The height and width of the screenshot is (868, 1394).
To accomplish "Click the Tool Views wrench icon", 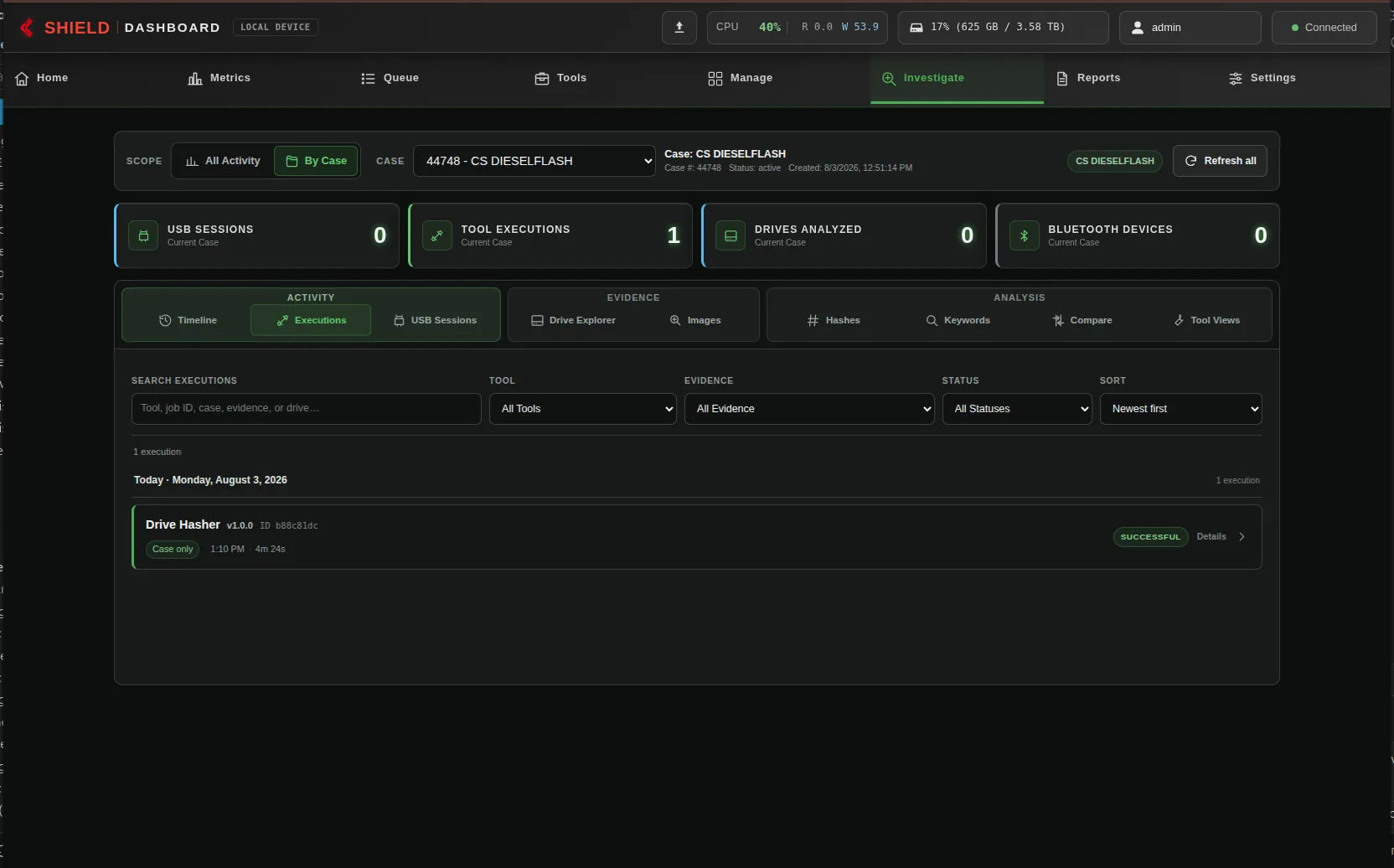I will [1179, 320].
